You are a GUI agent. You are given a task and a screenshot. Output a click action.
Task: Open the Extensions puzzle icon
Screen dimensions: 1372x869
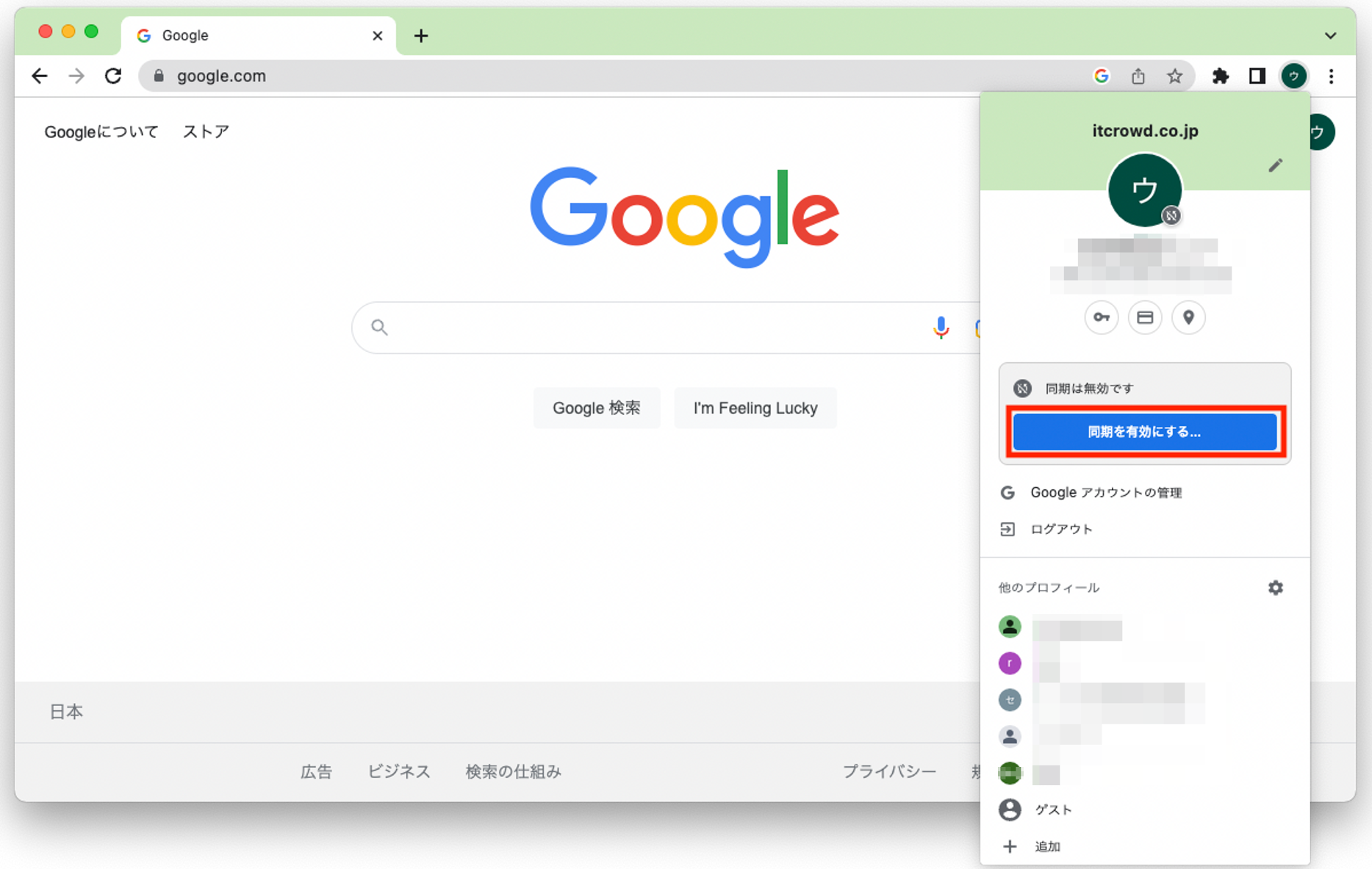(1220, 76)
